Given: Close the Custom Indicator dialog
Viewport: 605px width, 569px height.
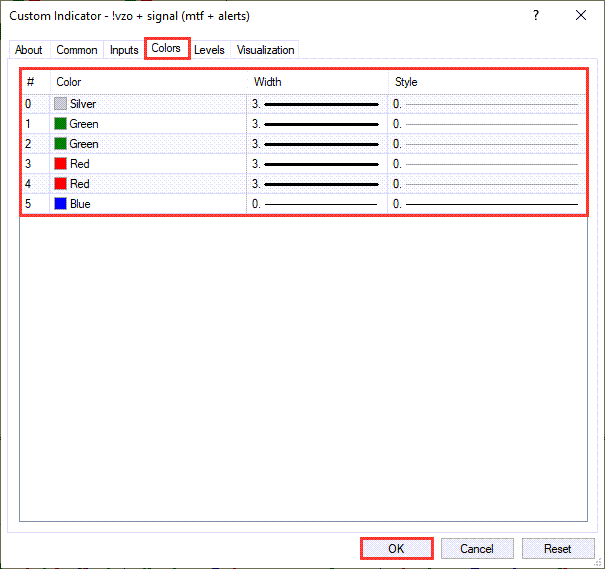Looking at the screenshot, I should pyautogui.click(x=581, y=15).
